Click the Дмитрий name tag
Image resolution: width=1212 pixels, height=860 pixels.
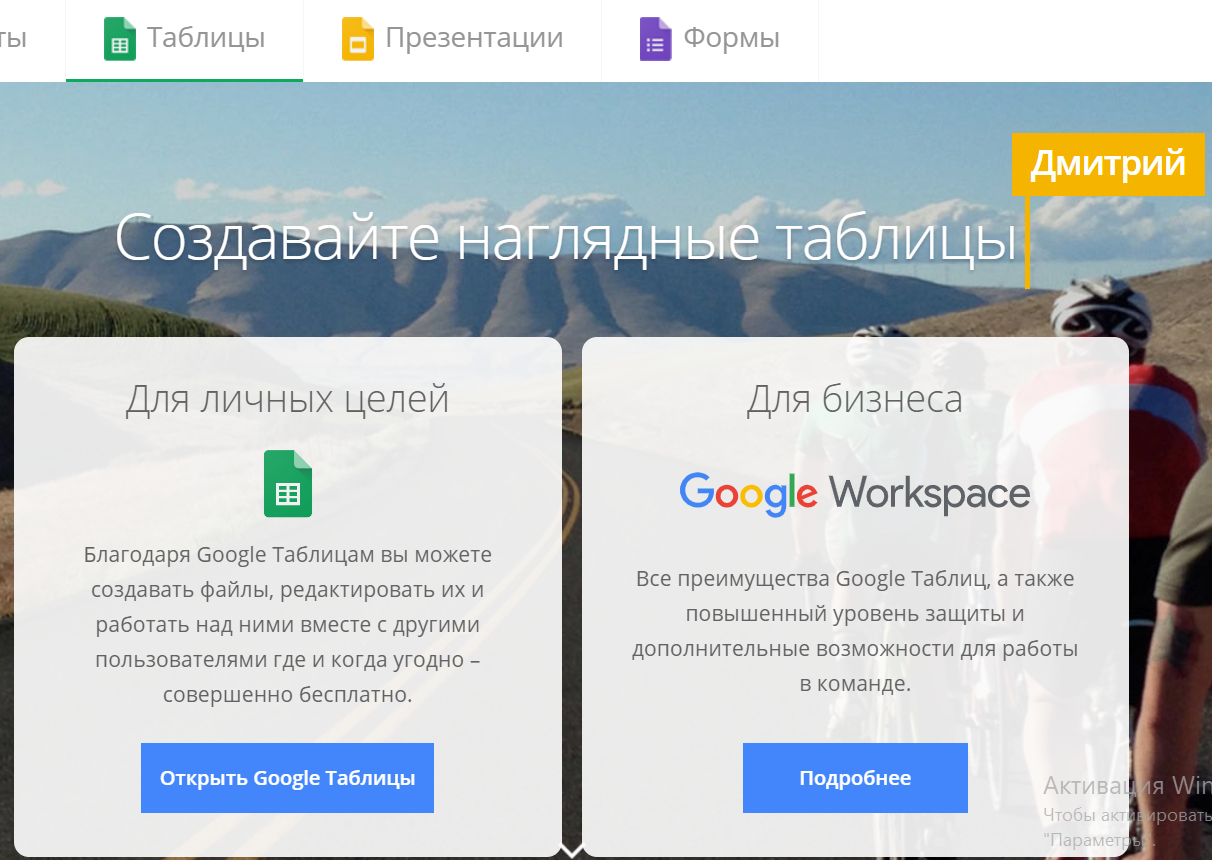pyautogui.click(x=1108, y=163)
